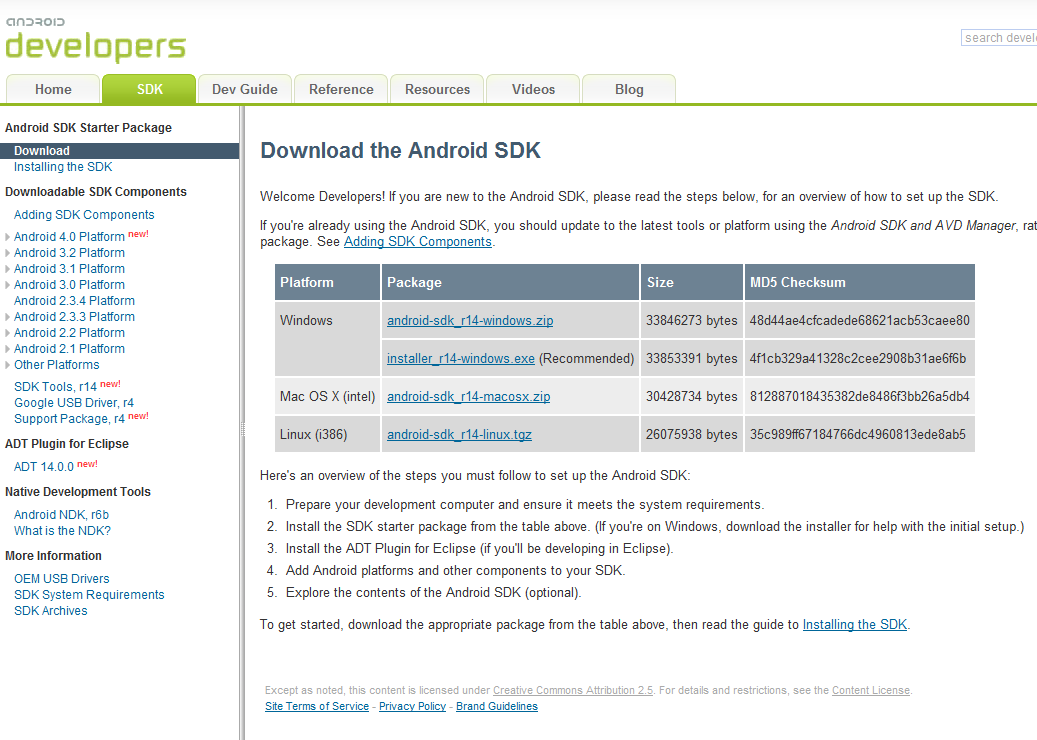Expand the Android 3.1 Platform arrow
The height and width of the screenshot is (740, 1037).
pos(7,268)
